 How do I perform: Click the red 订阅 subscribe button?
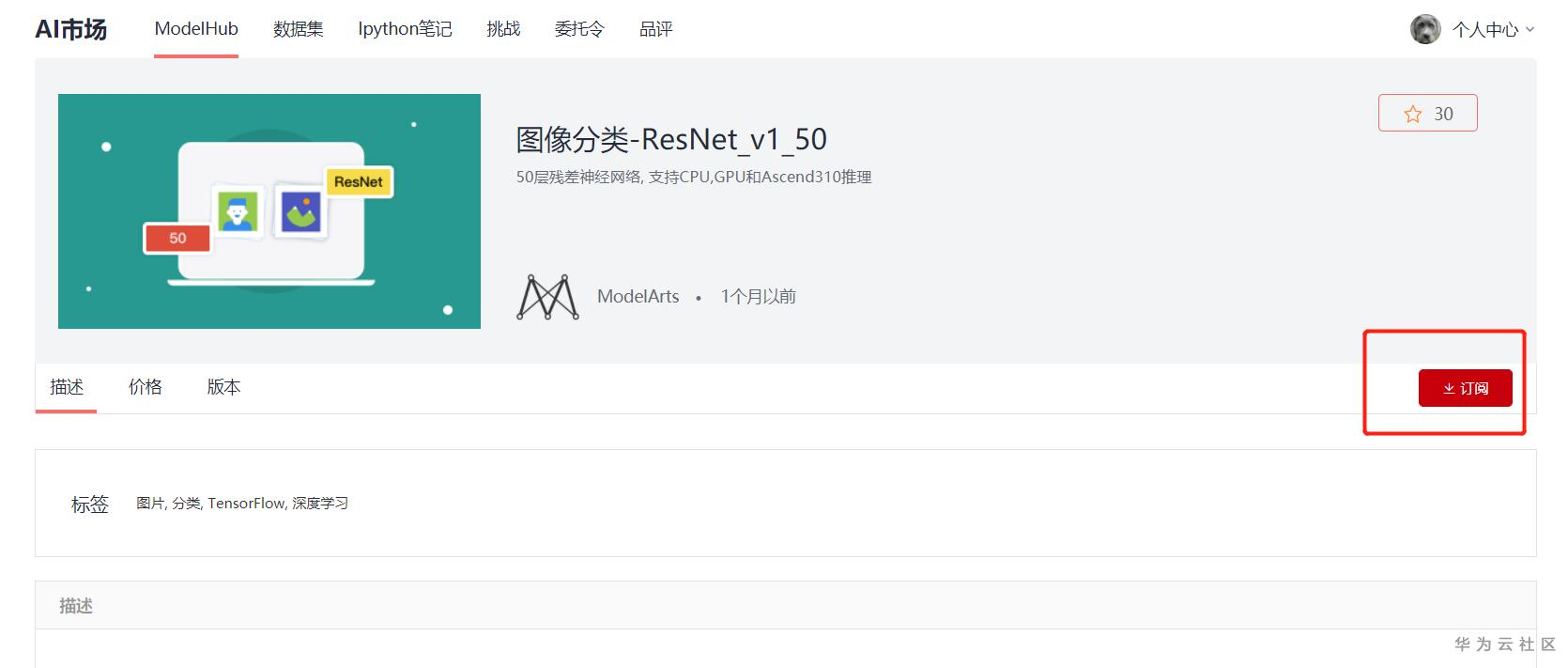[1465, 388]
